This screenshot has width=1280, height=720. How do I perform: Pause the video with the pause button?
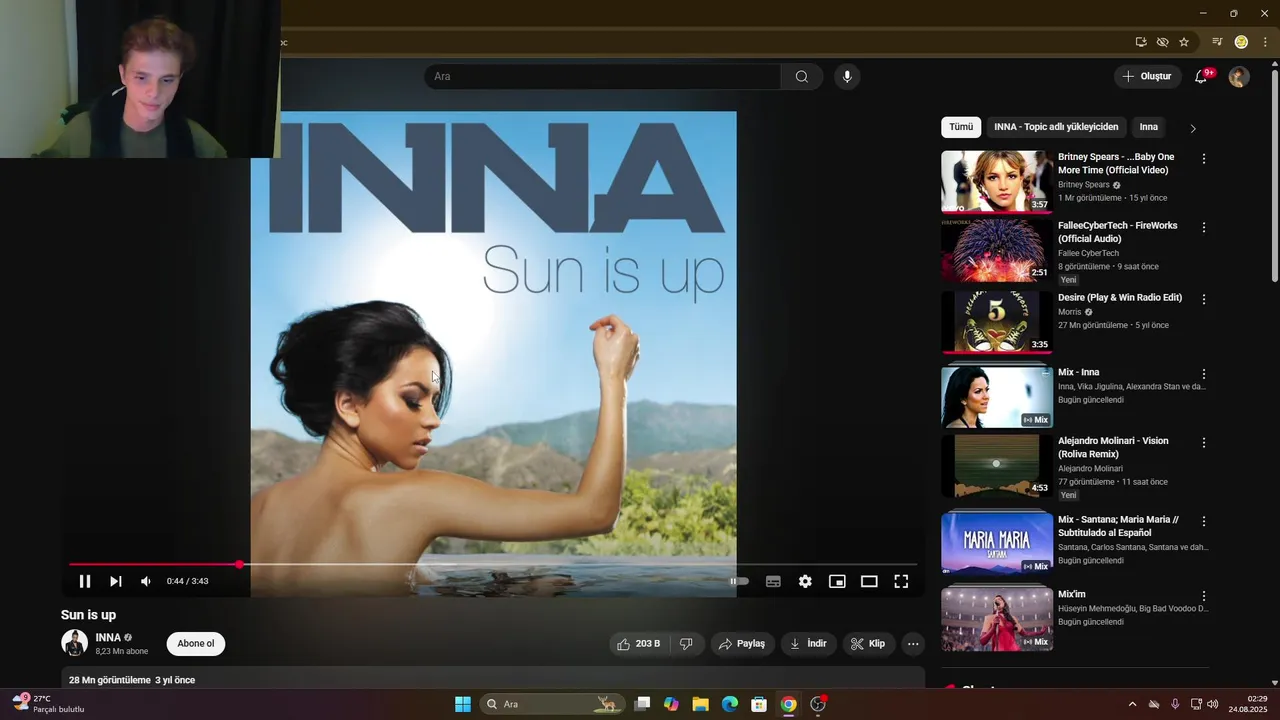[85, 581]
